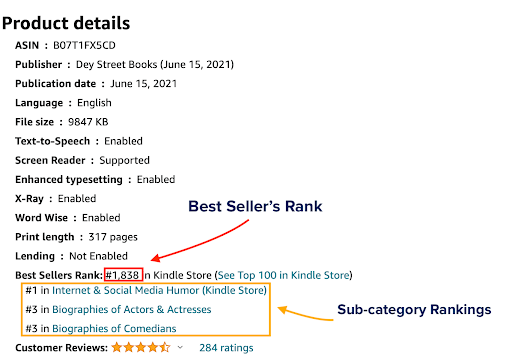Click the 284 ratings link

pyautogui.click(x=226, y=348)
